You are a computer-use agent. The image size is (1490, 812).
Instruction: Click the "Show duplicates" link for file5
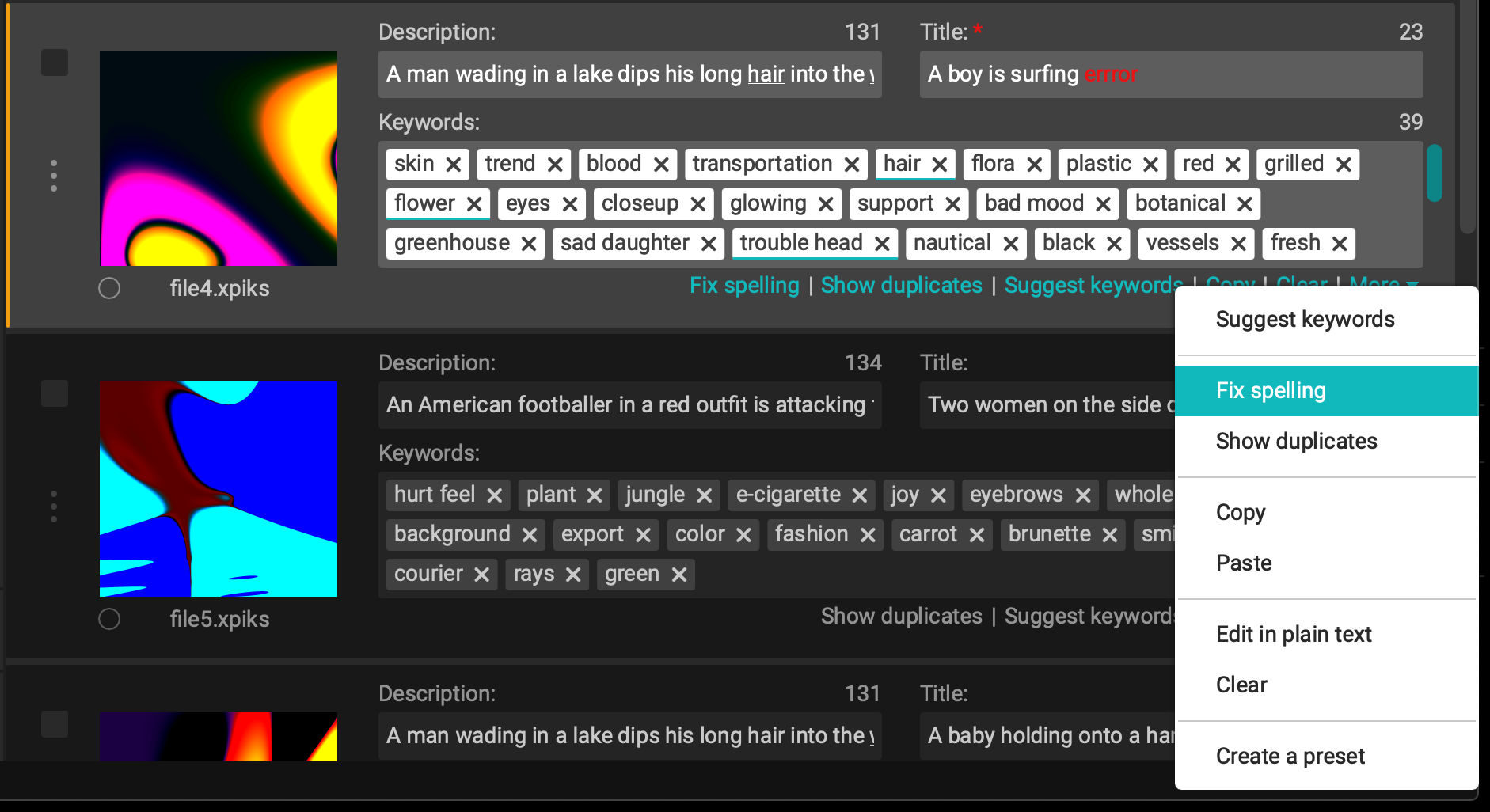click(902, 616)
